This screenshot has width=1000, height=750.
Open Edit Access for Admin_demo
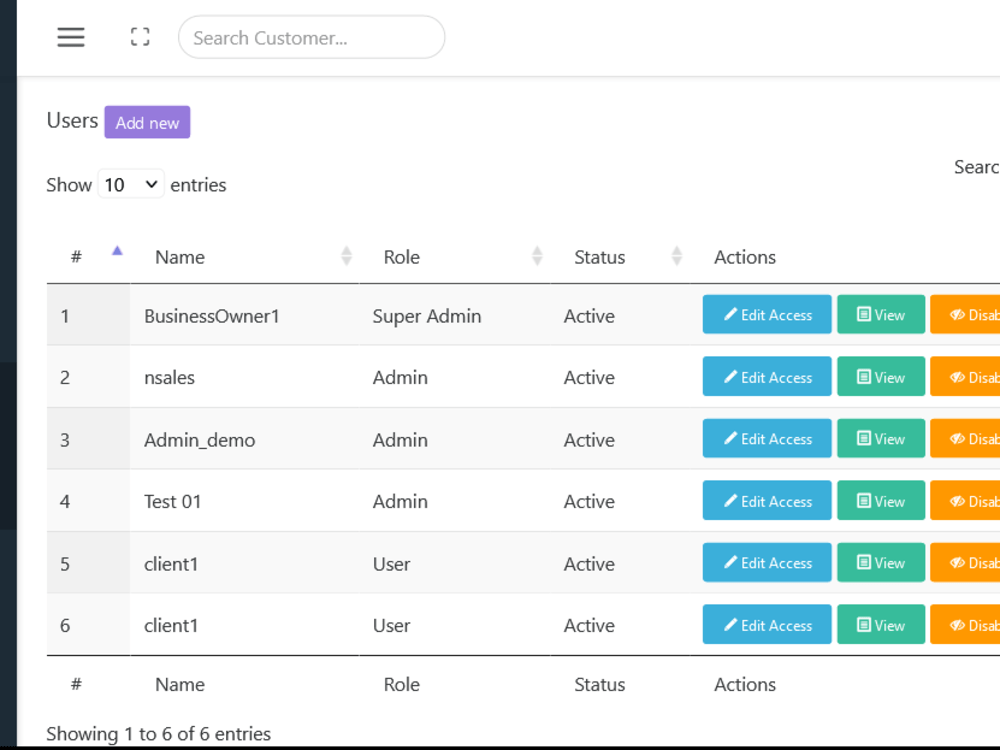coord(767,439)
